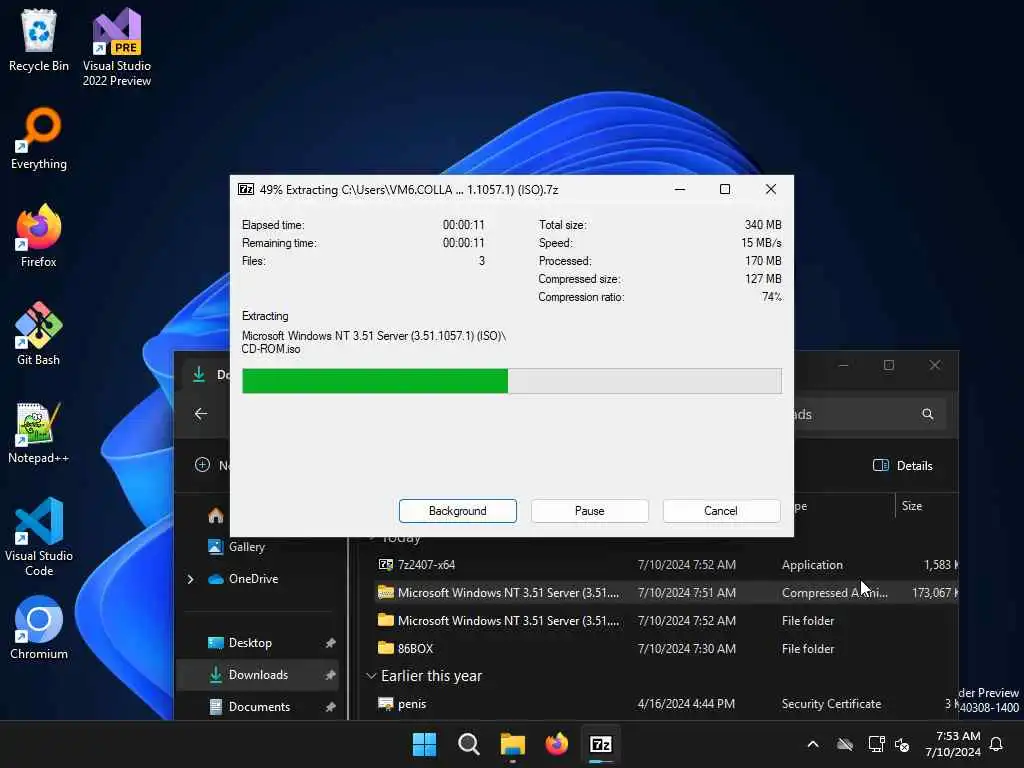Open network status tray icon
The image size is (1024, 768).
click(876, 744)
